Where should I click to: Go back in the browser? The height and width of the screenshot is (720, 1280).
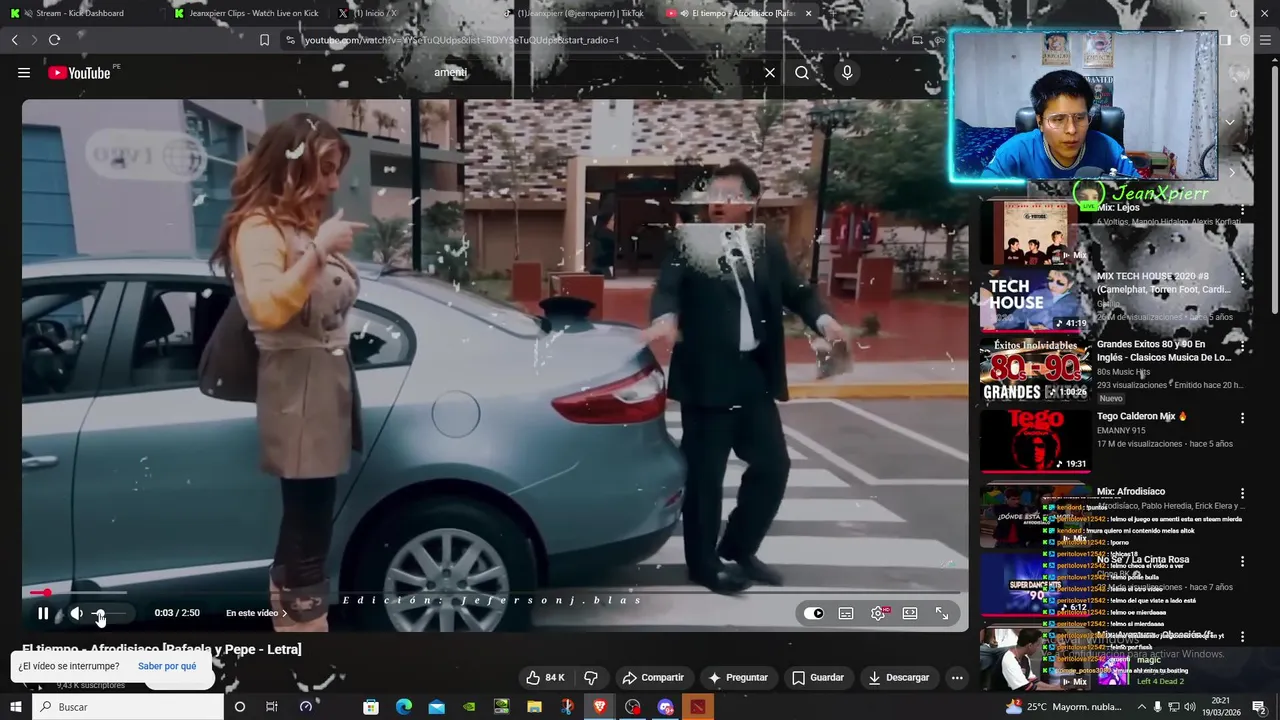[15, 40]
